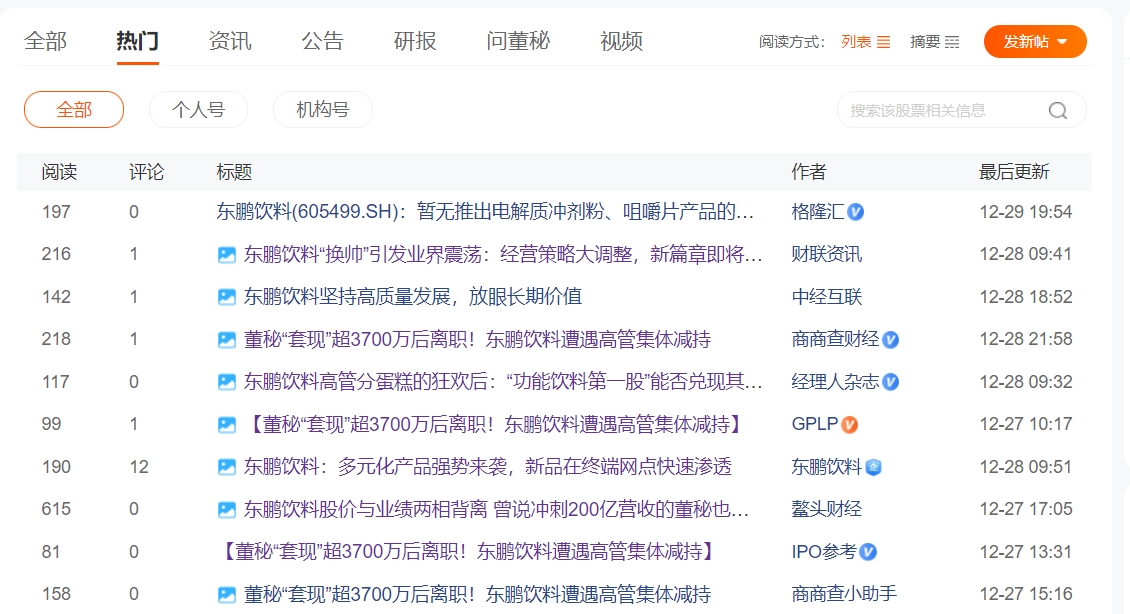Open the 发新帖 new post dropdown
The height and width of the screenshot is (614, 1130).
coord(1035,42)
